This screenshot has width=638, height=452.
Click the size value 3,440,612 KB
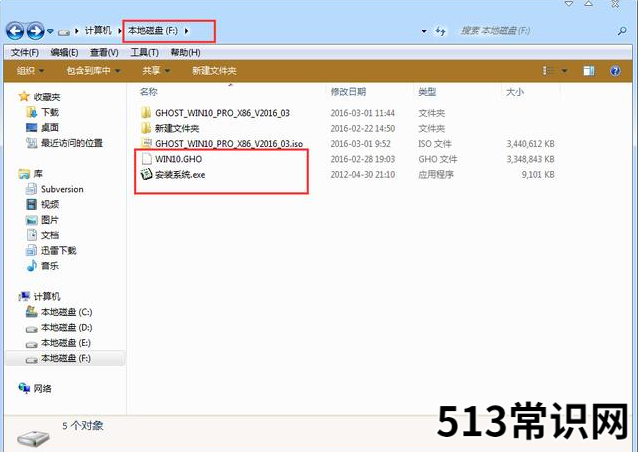click(x=530, y=144)
